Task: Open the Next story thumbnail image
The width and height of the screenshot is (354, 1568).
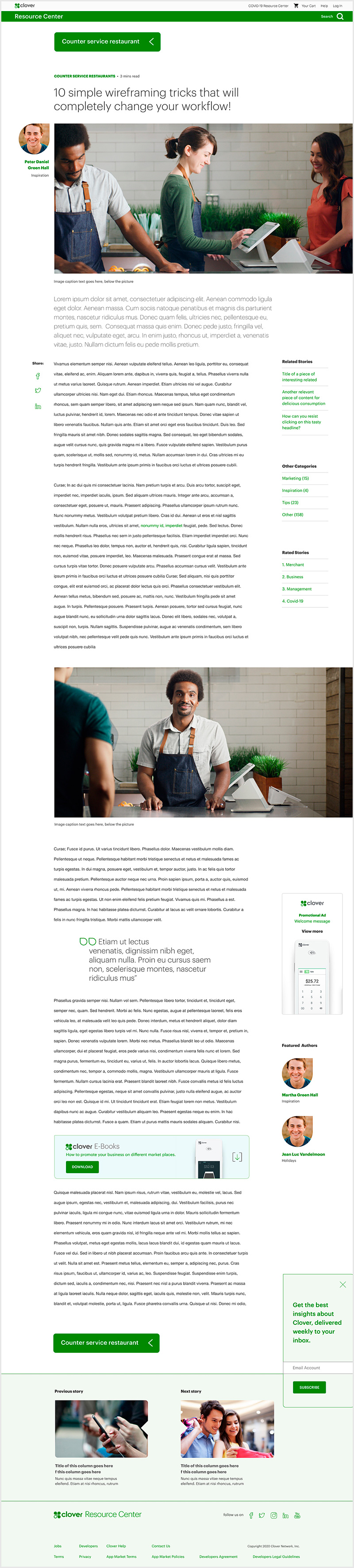Action: point(227,1428)
